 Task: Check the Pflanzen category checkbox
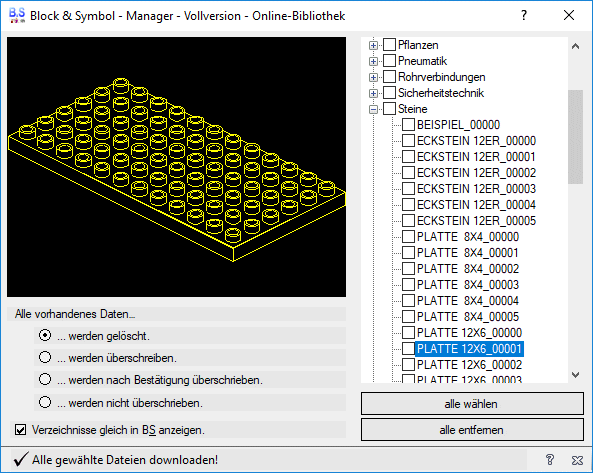pos(390,45)
